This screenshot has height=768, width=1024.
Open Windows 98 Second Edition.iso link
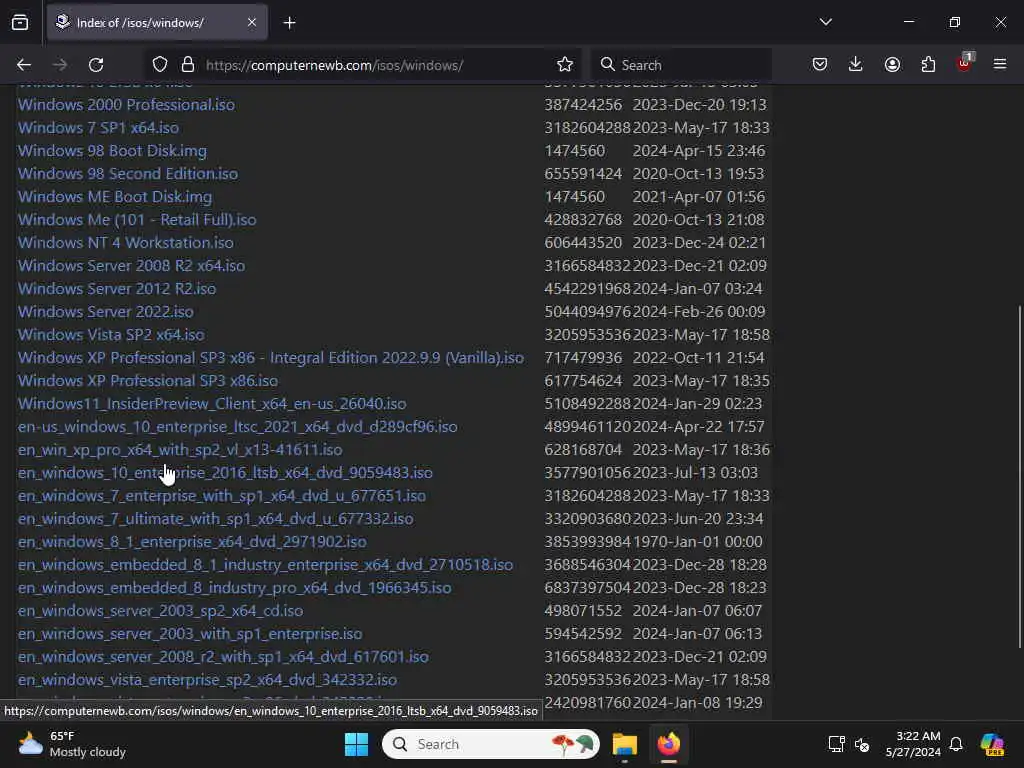(128, 174)
